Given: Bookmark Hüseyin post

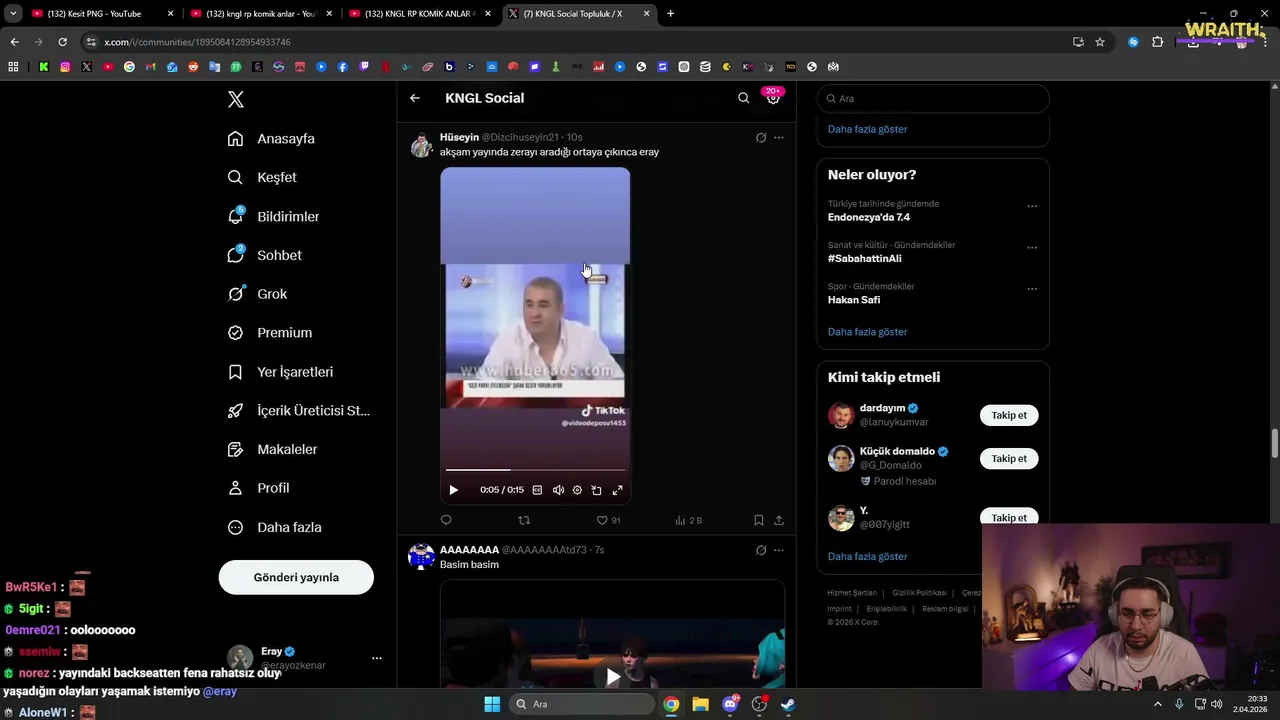Looking at the screenshot, I should 759,520.
